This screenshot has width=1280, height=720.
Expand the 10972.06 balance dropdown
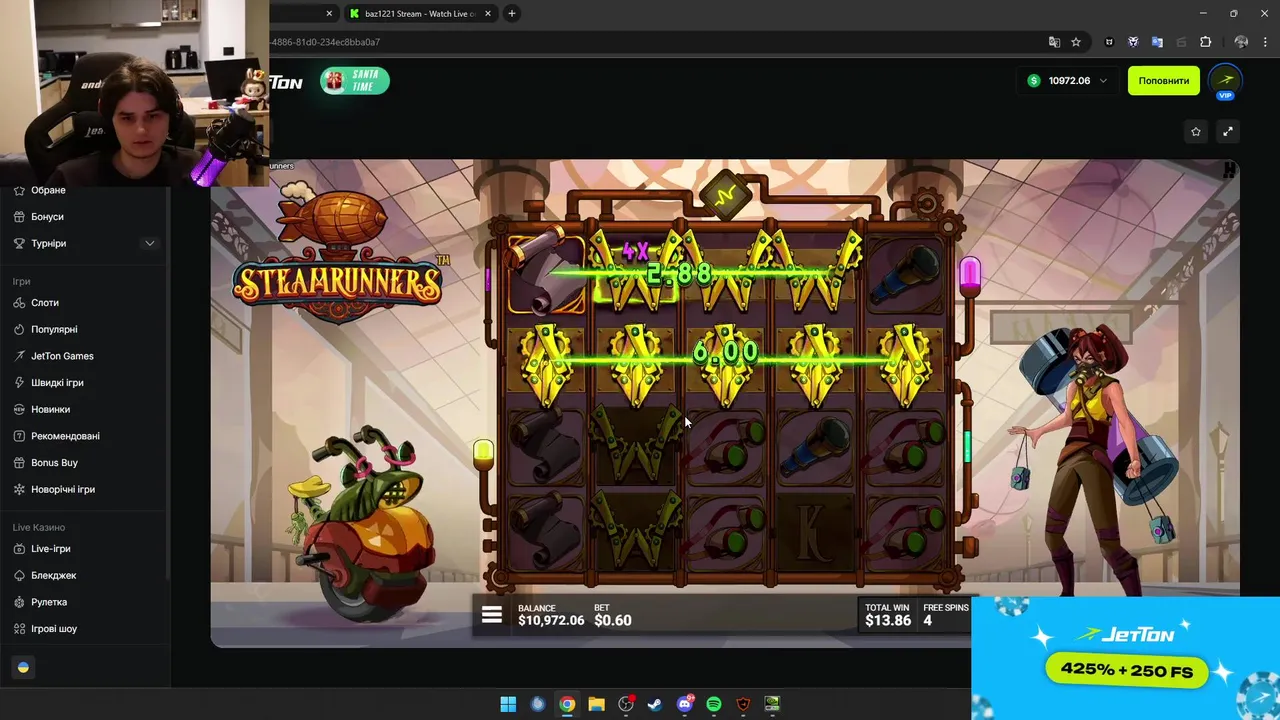pyautogui.click(x=1069, y=81)
